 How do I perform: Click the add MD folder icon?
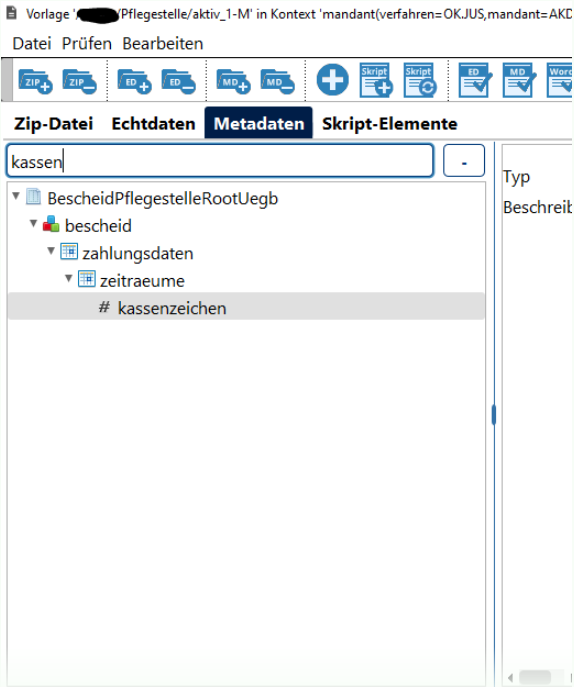point(234,81)
